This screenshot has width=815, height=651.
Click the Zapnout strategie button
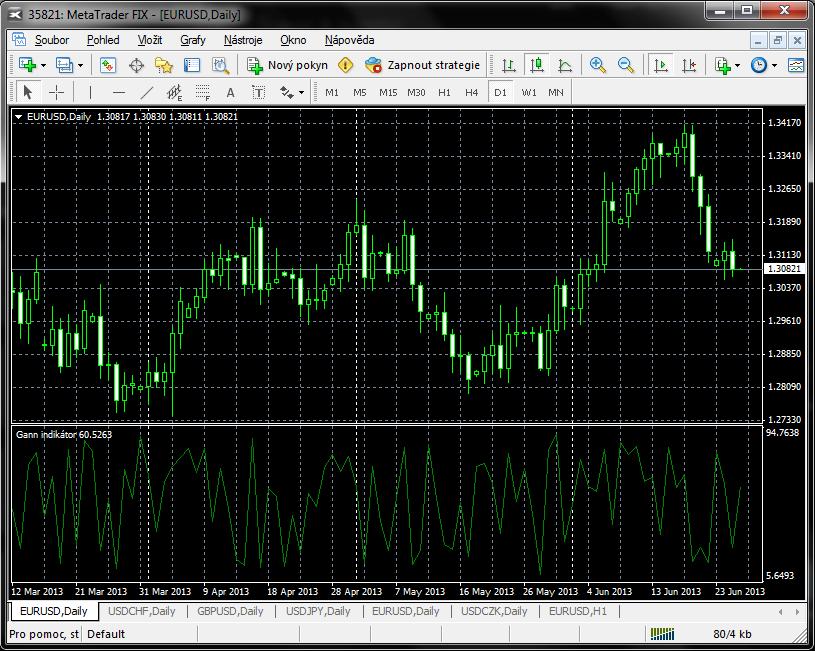click(423, 65)
